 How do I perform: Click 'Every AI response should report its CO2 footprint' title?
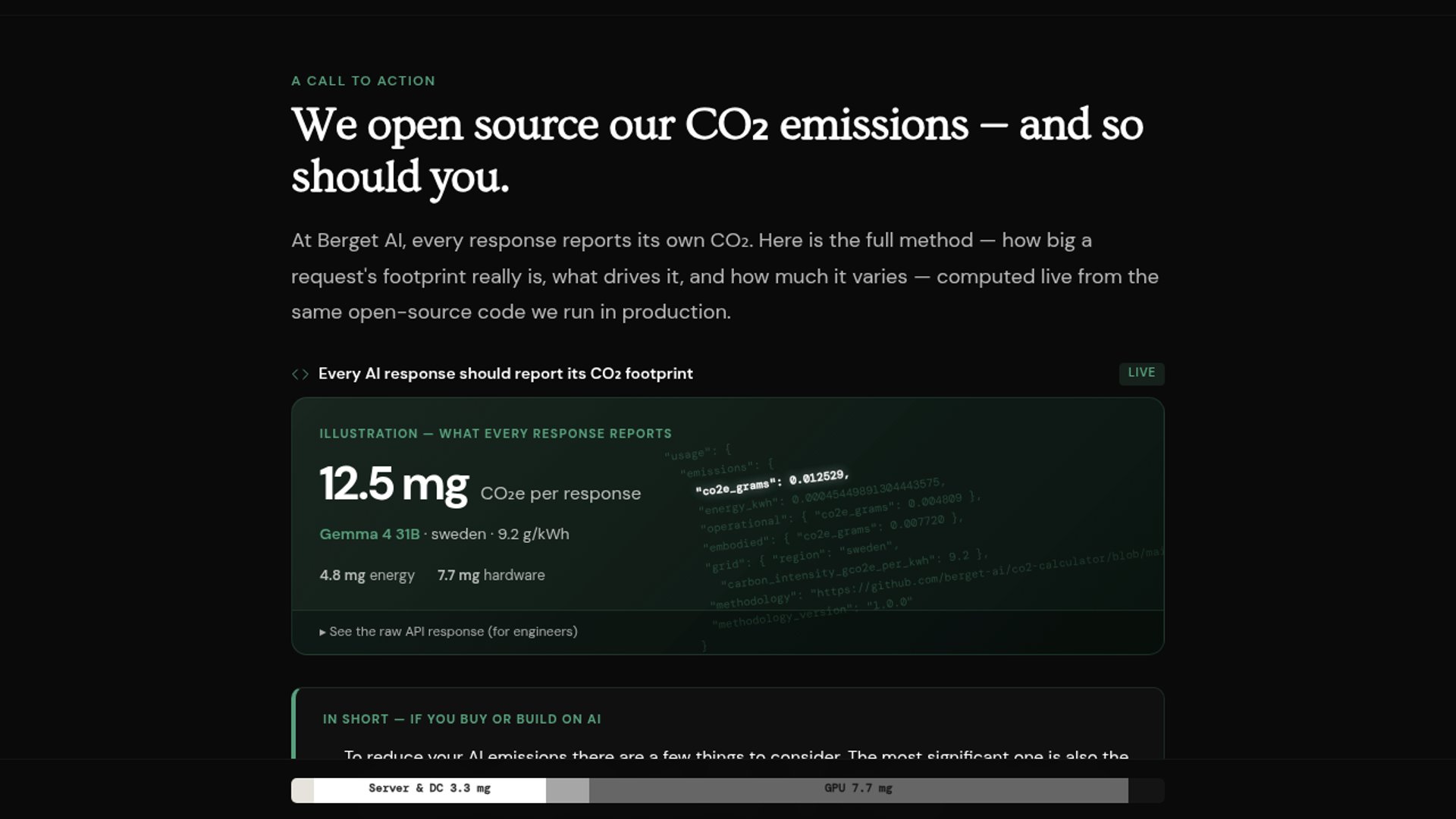505,374
